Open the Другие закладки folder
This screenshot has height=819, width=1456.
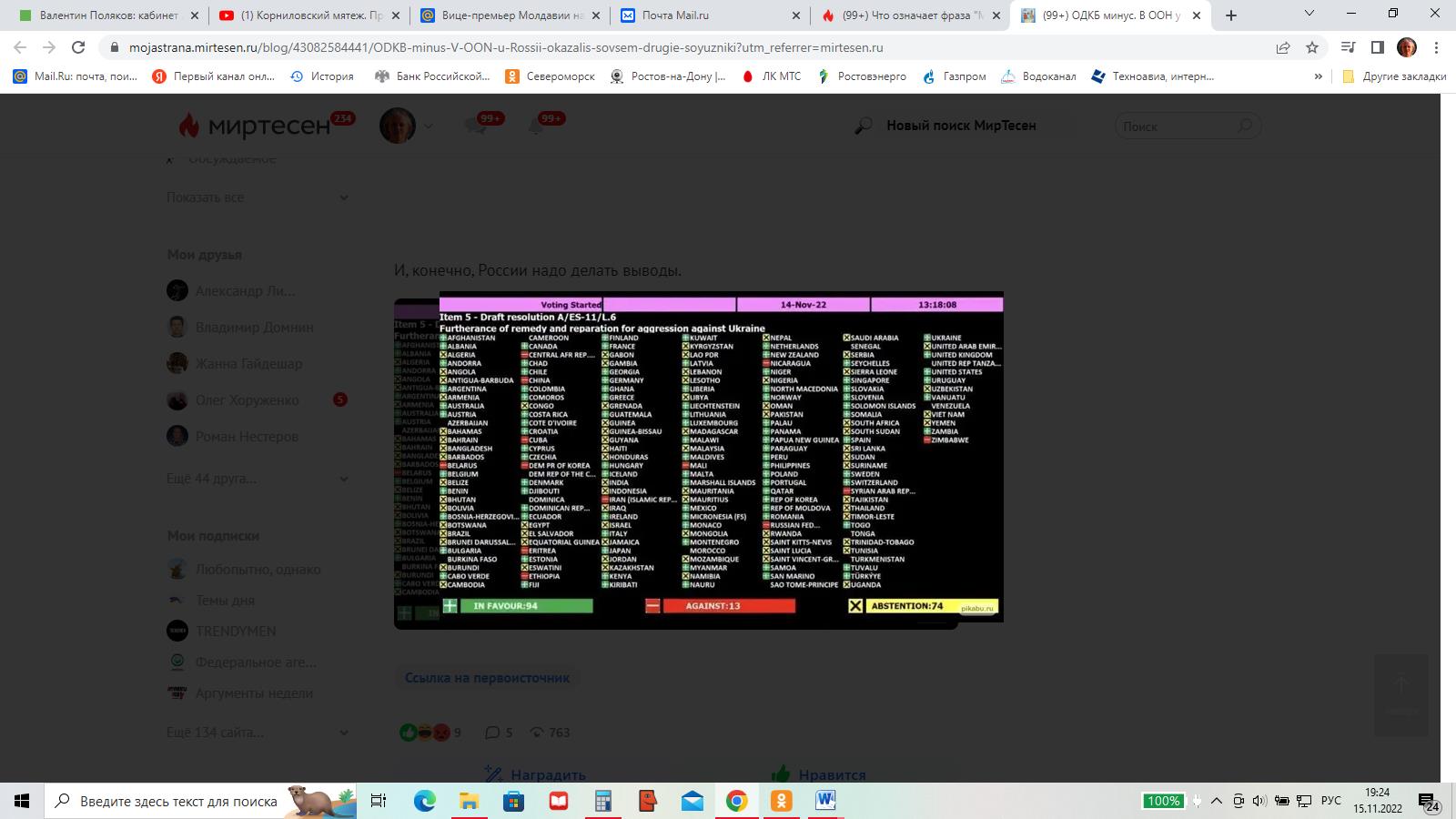[x=1394, y=76]
